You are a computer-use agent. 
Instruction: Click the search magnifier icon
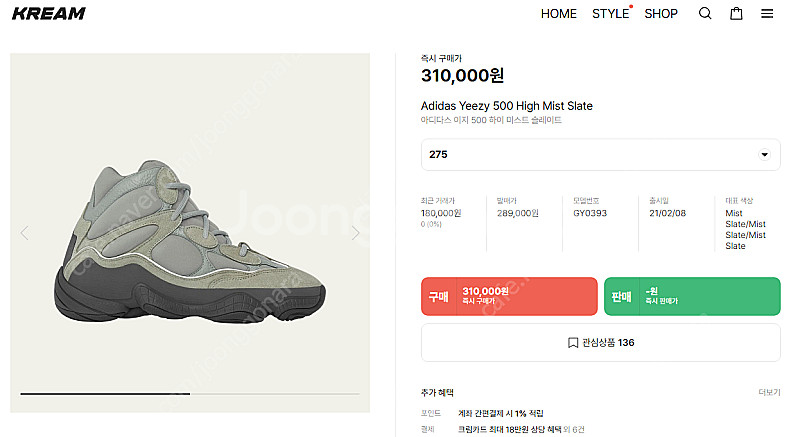pos(705,14)
